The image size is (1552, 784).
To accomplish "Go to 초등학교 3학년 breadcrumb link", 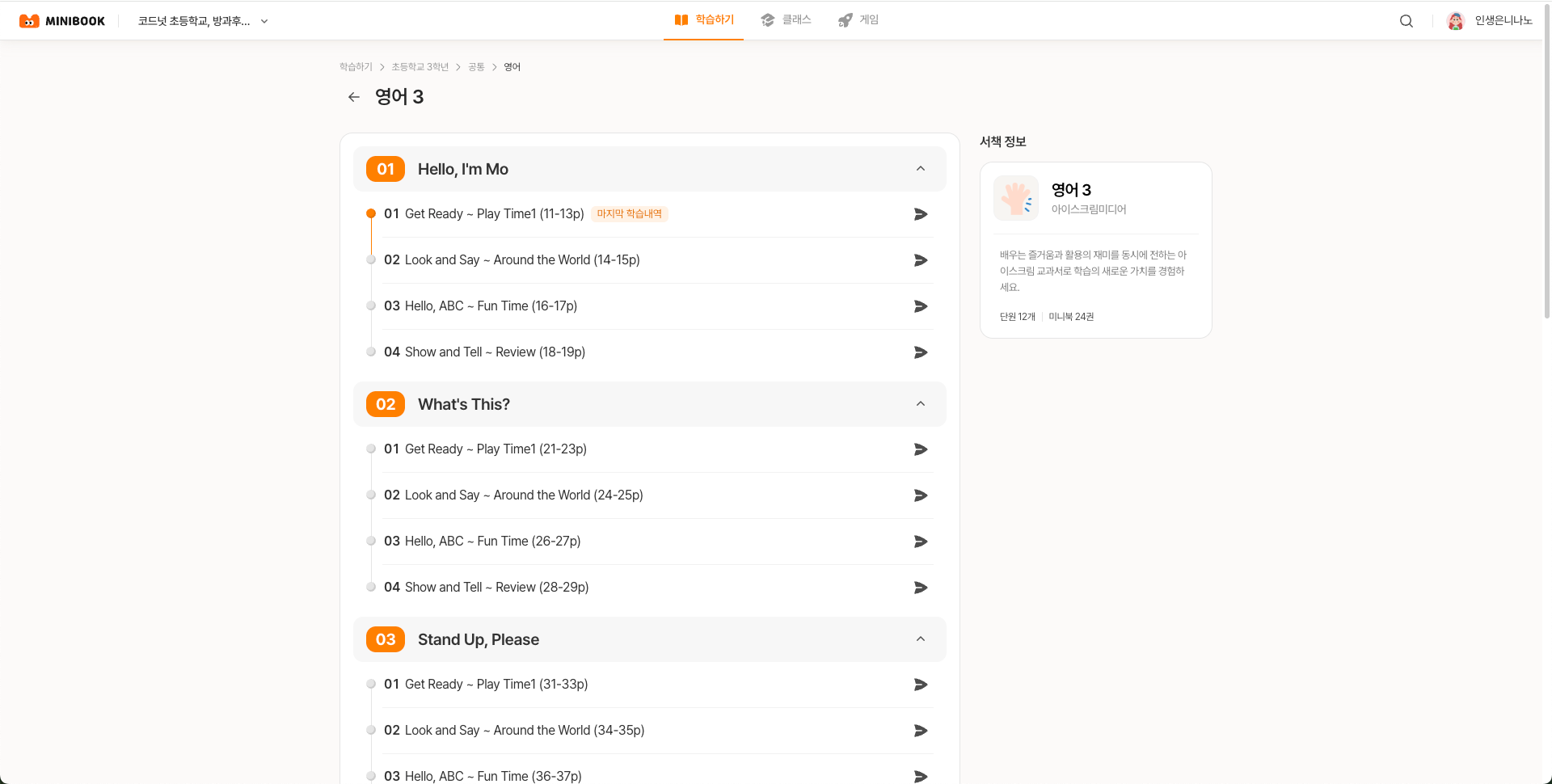I will point(420,67).
